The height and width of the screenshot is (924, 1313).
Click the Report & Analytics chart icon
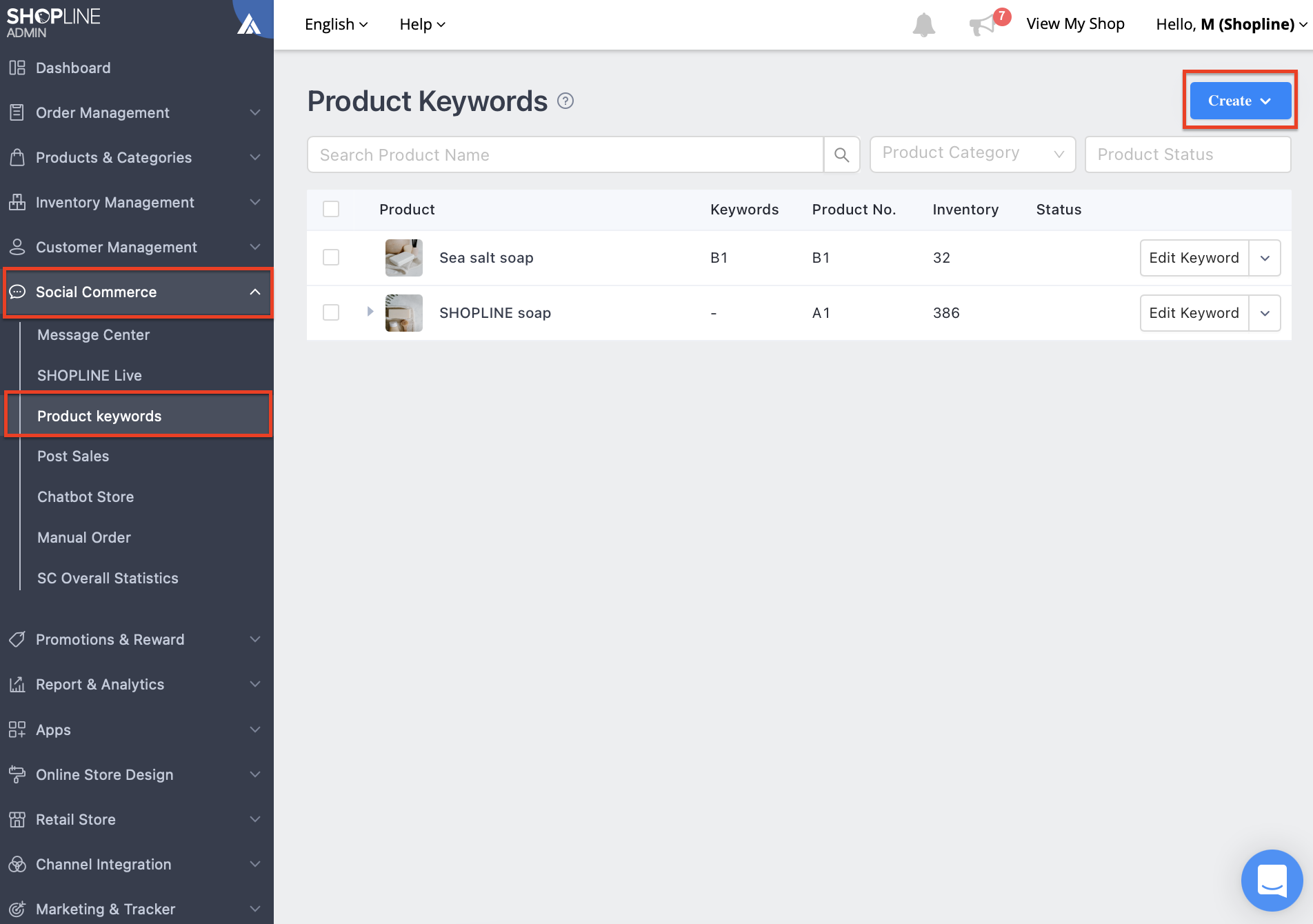point(17,684)
